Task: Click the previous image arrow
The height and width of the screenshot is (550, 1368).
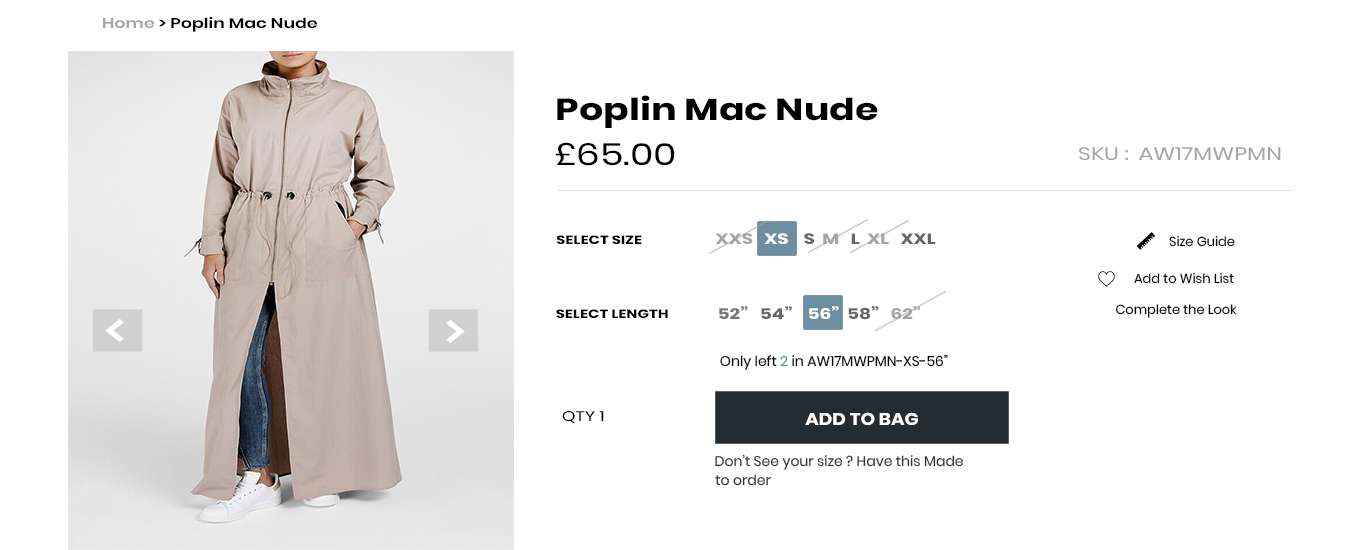Action: click(x=117, y=330)
